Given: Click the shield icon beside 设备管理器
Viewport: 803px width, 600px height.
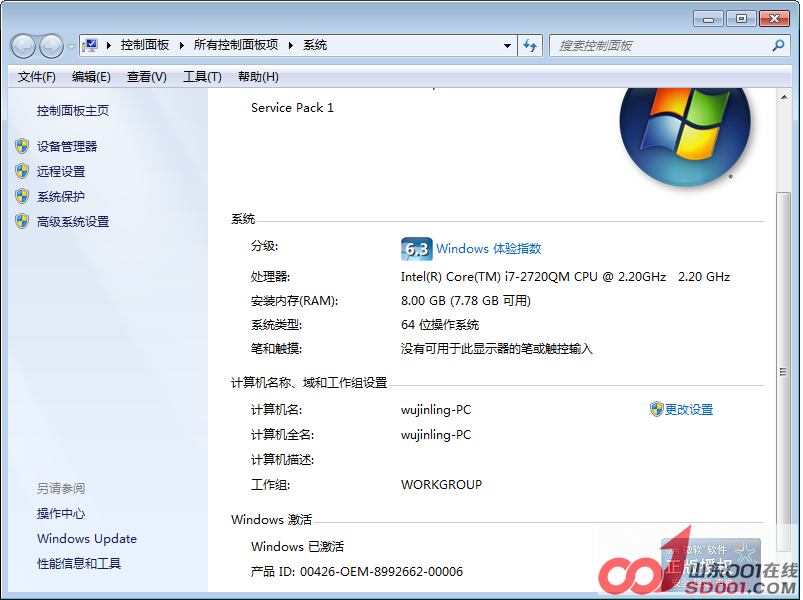Looking at the screenshot, I should click(x=22, y=146).
